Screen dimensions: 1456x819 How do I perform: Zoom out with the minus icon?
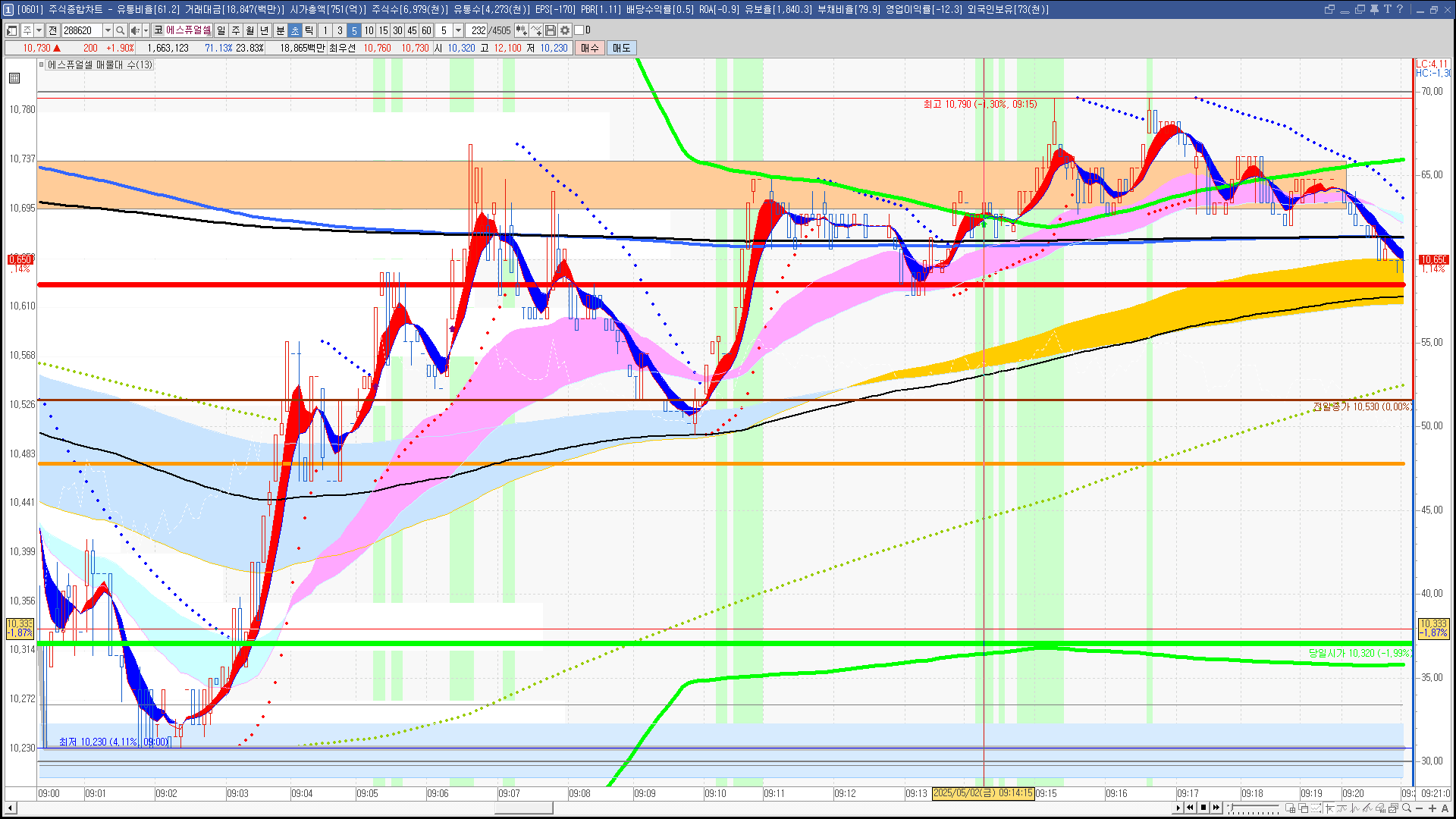point(1420,808)
